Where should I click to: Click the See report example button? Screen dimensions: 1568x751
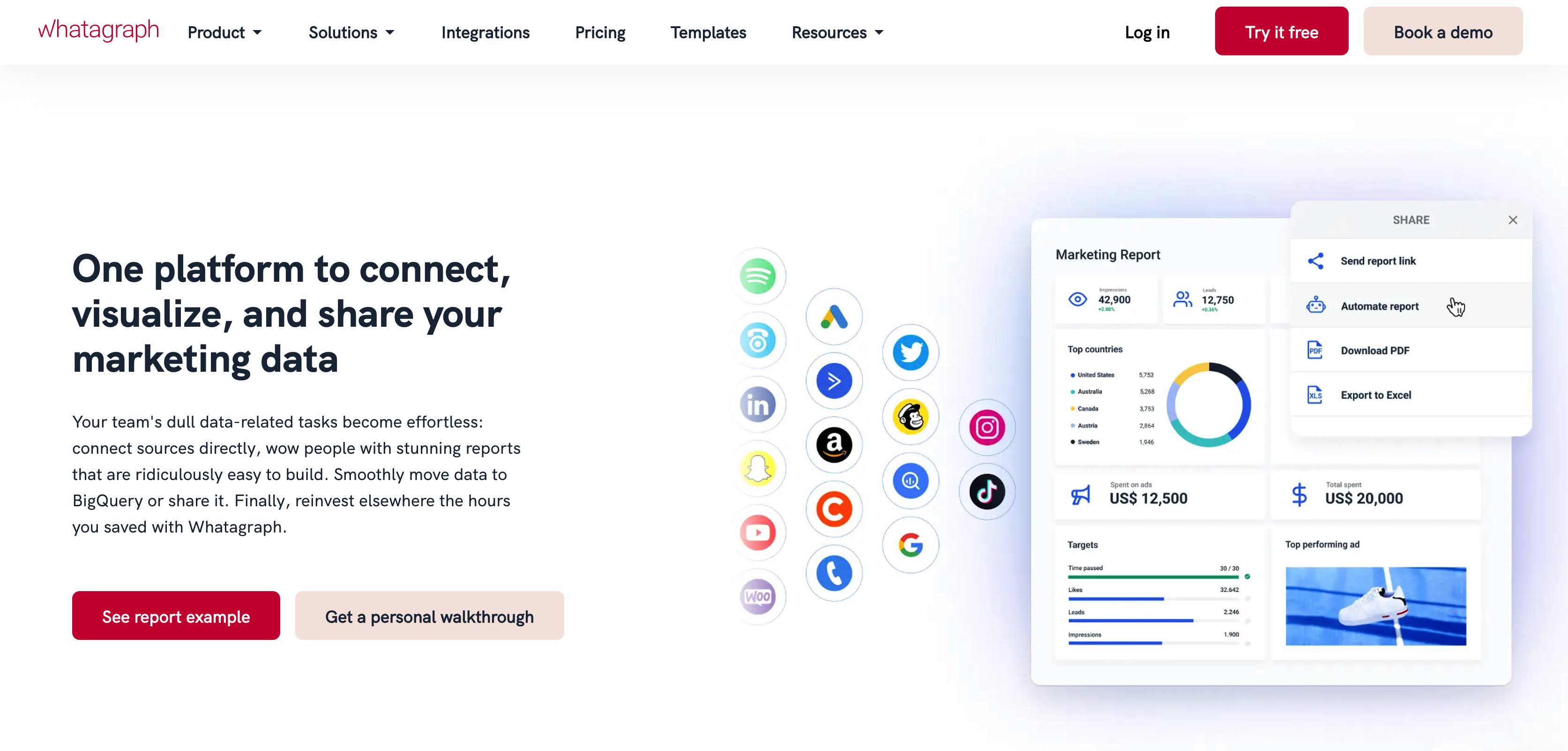(x=176, y=615)
